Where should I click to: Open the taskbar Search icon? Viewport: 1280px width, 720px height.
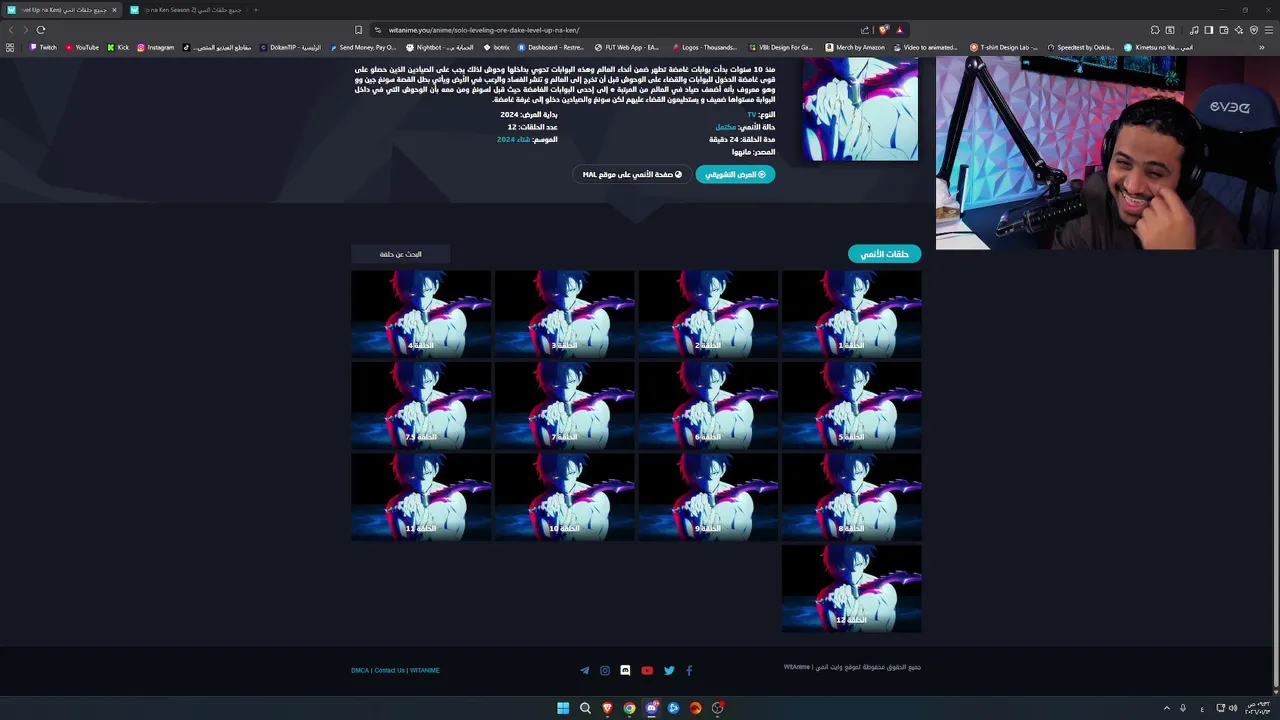tap(585, 708)
